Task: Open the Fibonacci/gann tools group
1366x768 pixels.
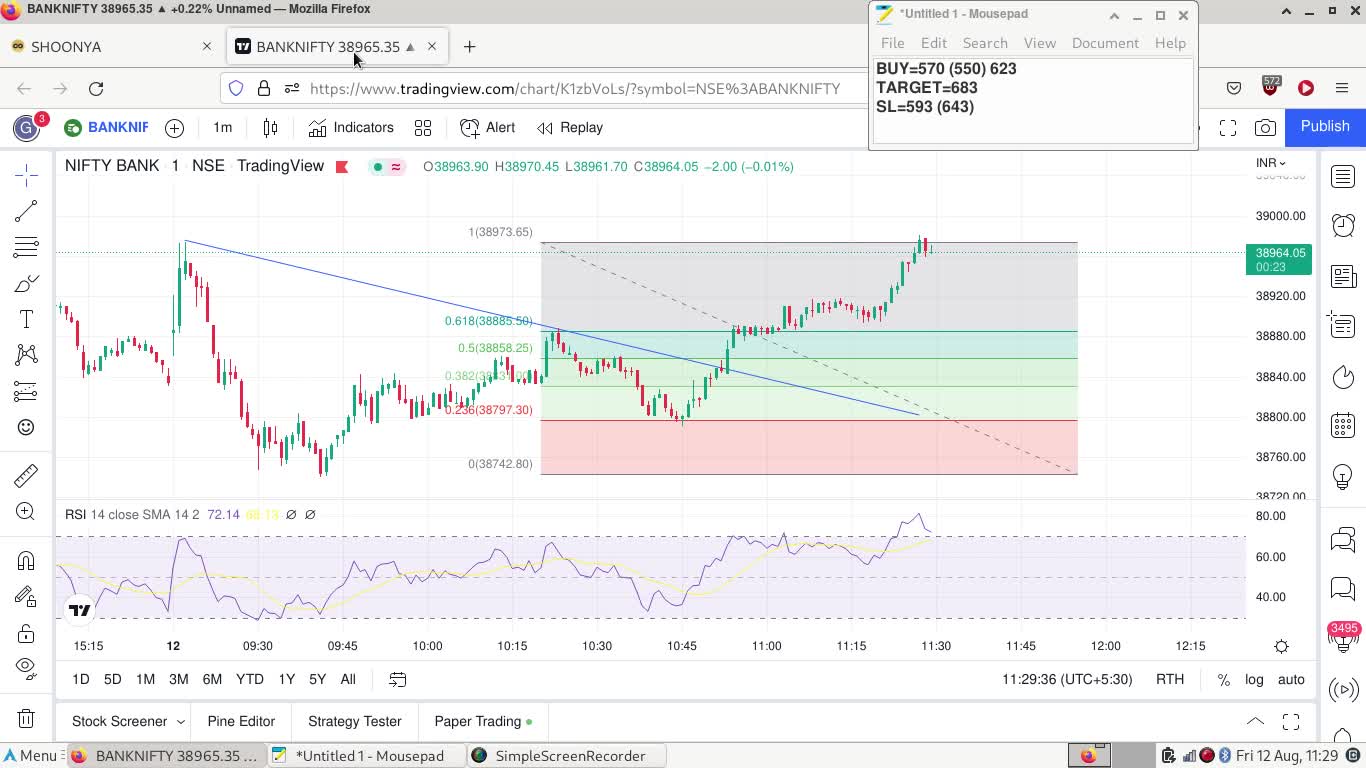Action: 26,247
